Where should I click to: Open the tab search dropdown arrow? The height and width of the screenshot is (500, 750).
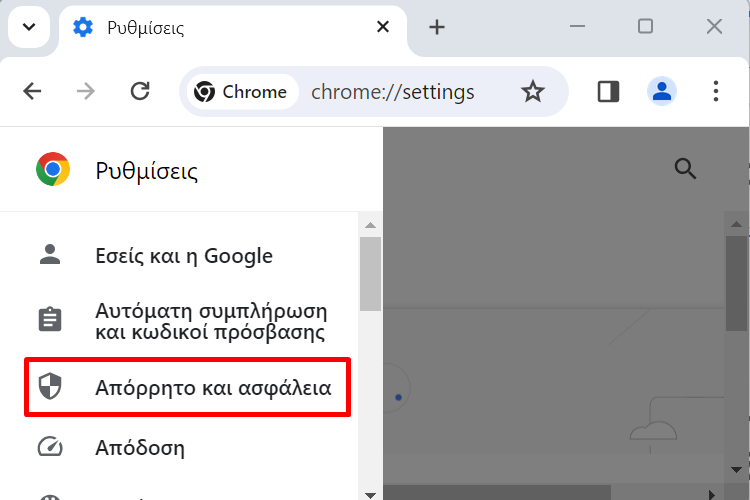(29, 27)
